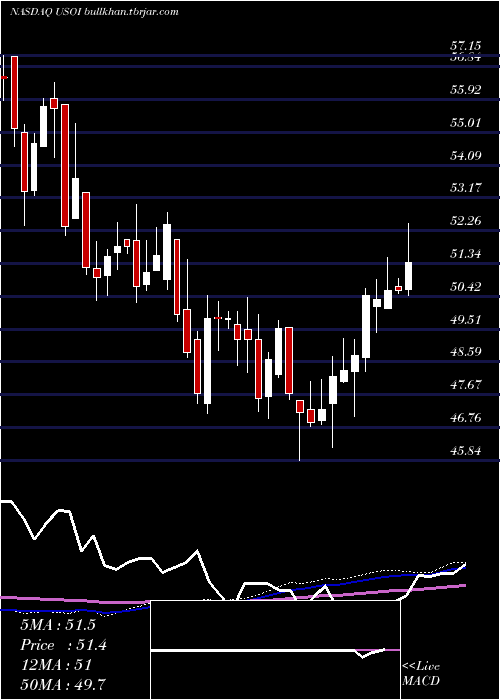Click the 57.15 price axis label
This screenshot has width=500, height=700.
pos(466,46)
